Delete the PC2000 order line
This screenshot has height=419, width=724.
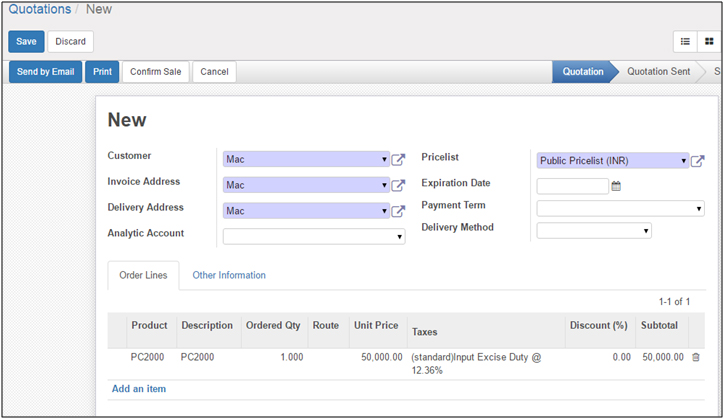[x=696, y=357]
